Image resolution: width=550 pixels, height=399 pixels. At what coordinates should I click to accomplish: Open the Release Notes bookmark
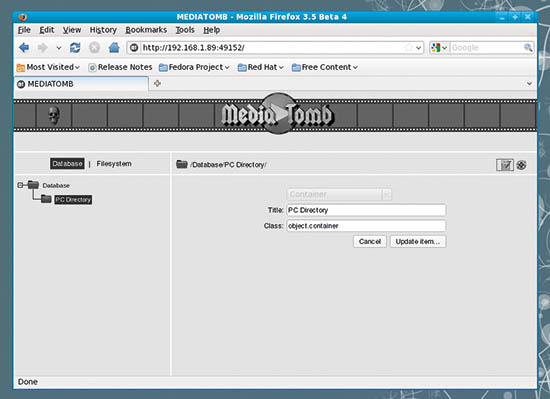point(120,67)
